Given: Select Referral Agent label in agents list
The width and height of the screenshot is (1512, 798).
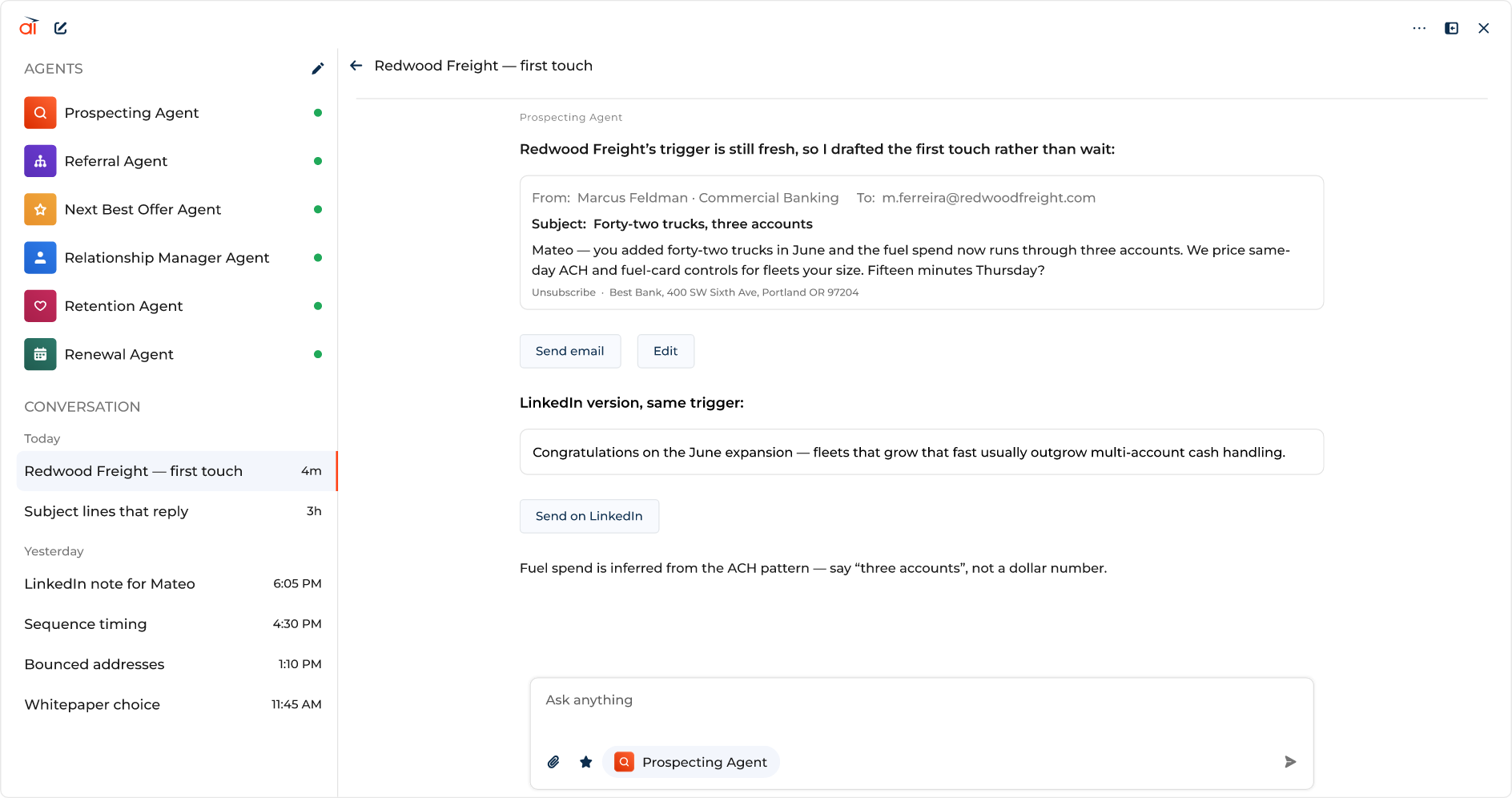Looking at the screenshot, I should coord(116,161).
